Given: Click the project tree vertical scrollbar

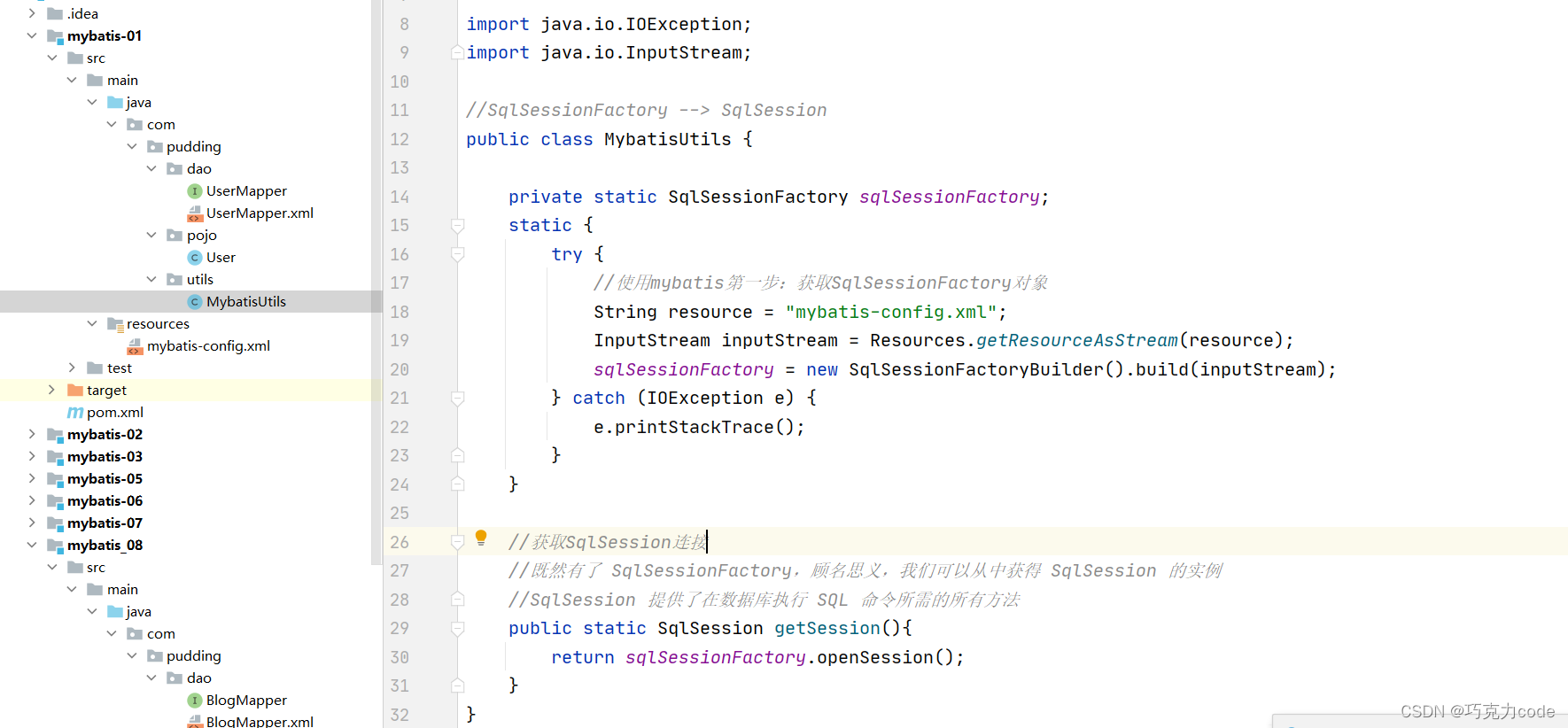Looking at the screenshot, I should pos(376,282).
